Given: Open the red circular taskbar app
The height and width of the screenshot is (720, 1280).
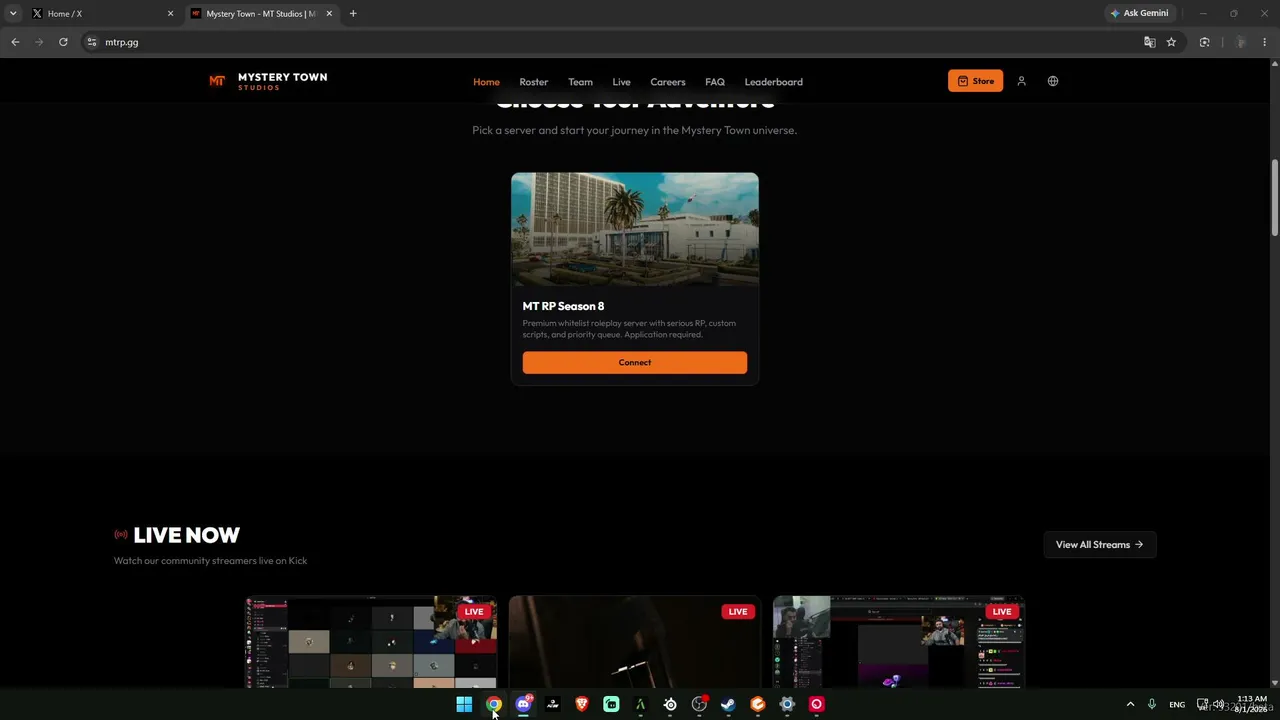Looking at the screenshot, I should point(817,704).
